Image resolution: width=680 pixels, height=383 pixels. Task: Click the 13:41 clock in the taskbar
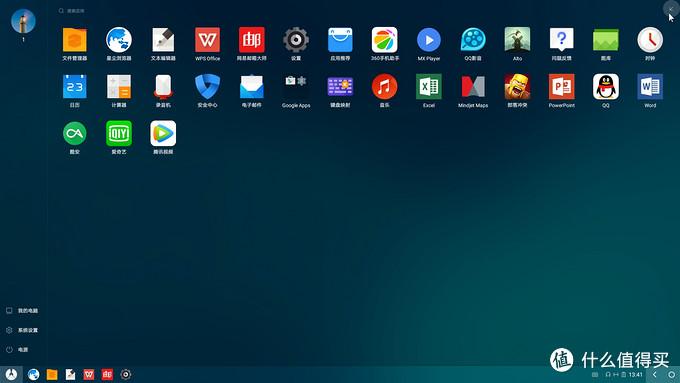coord(636,374)
